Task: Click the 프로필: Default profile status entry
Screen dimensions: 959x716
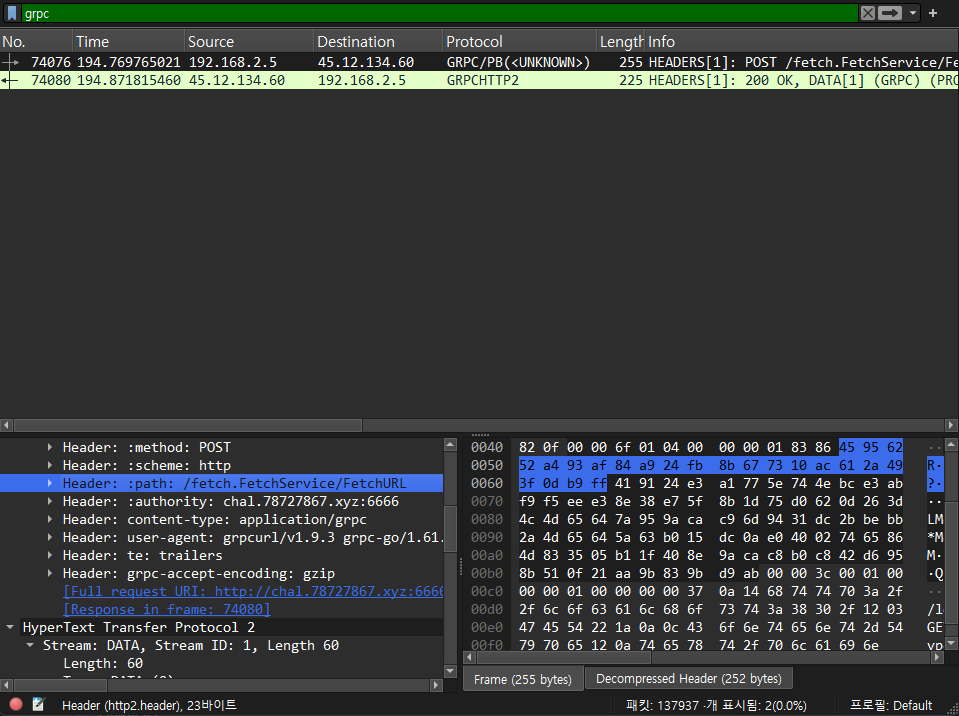Action: (x=891, y=705)
